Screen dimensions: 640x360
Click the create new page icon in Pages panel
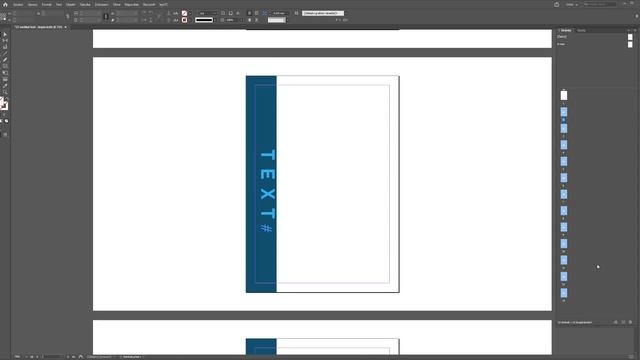623,322
